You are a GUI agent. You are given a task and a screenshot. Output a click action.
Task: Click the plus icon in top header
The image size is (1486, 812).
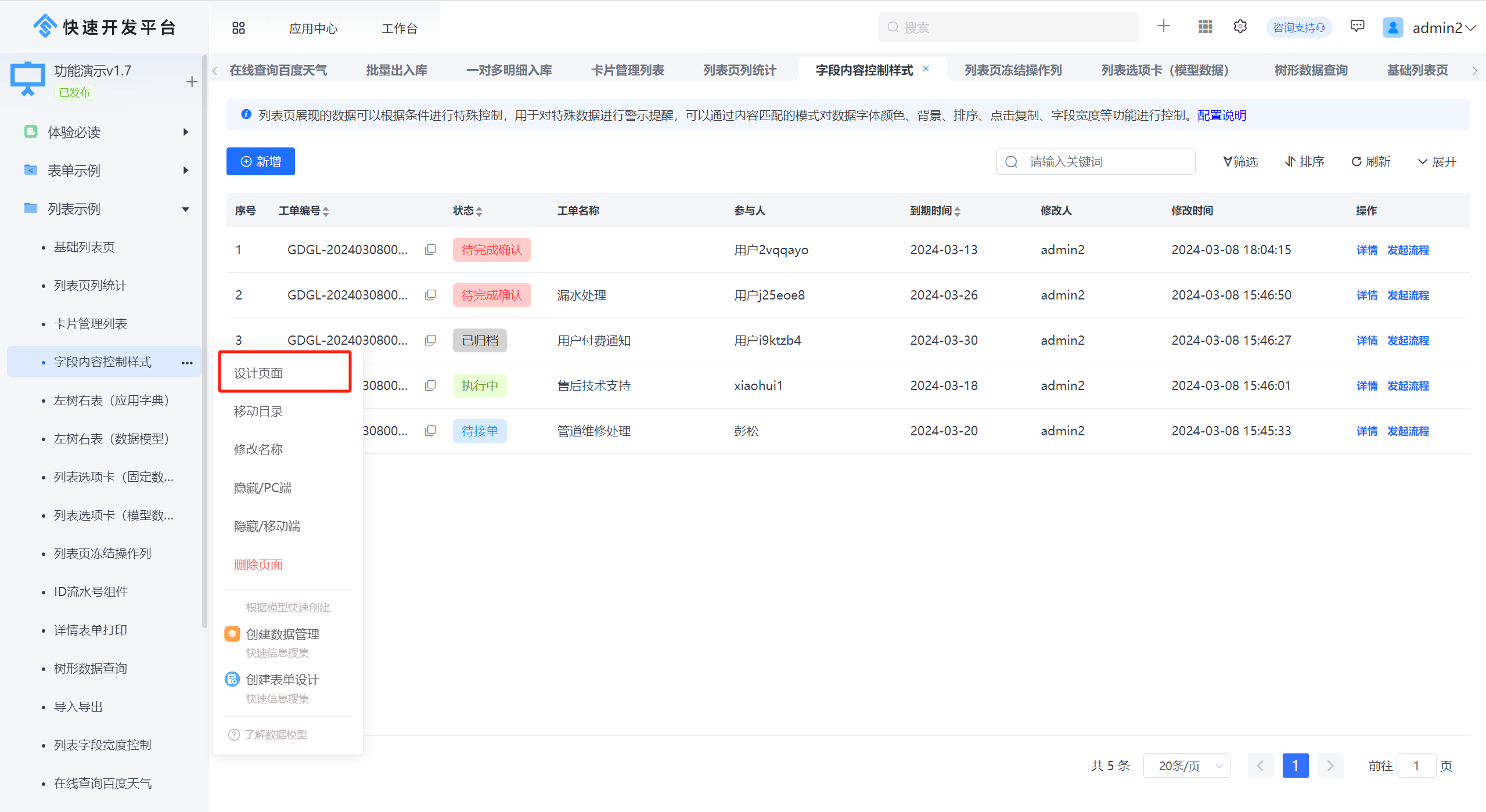click(x=1163, y=26)
